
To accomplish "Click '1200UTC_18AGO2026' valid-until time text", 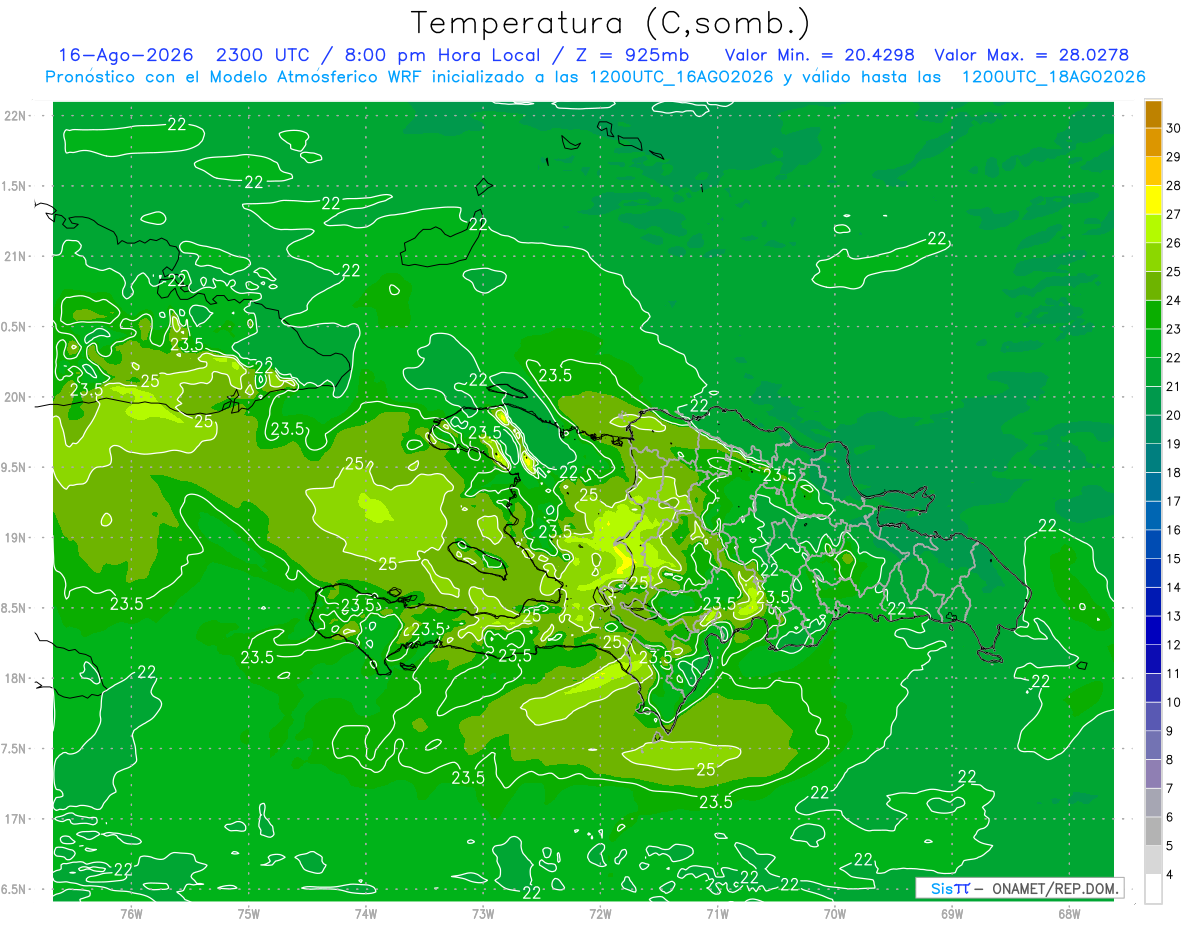I will (1054, 77).
